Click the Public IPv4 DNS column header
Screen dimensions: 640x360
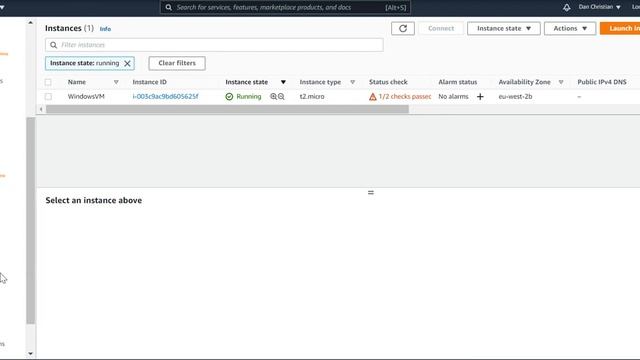point(602,82)
